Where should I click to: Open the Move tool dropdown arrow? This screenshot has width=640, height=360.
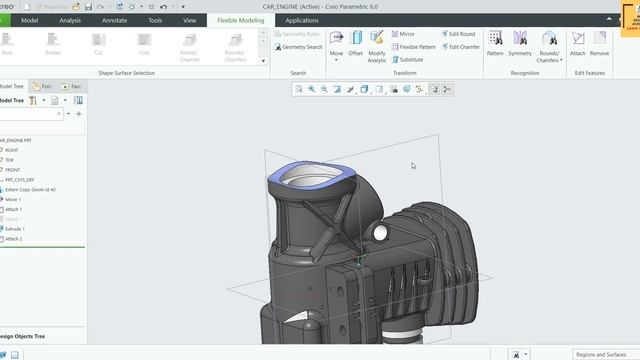pos(336,60)
